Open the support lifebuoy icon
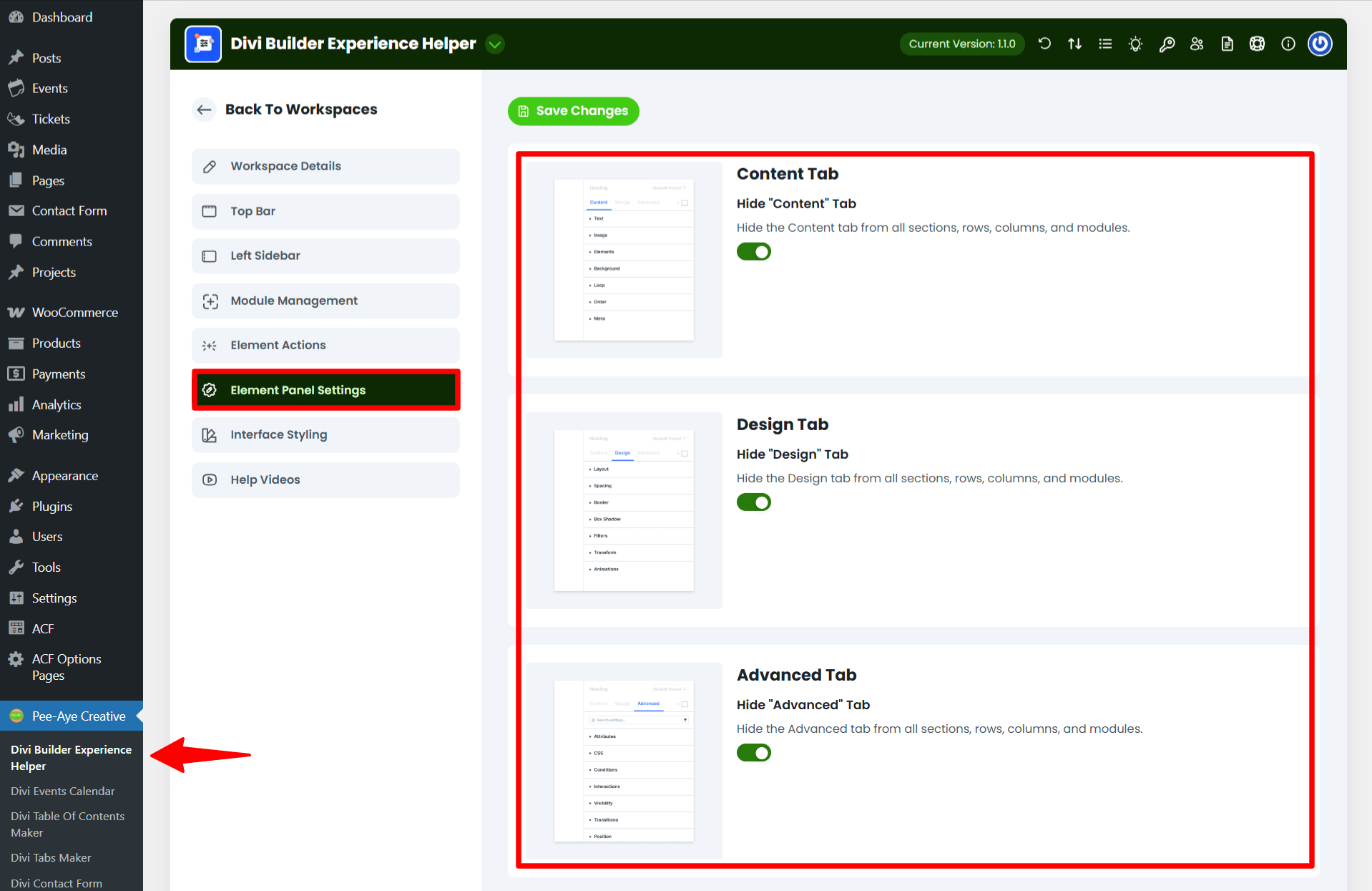 [1257, 44]
